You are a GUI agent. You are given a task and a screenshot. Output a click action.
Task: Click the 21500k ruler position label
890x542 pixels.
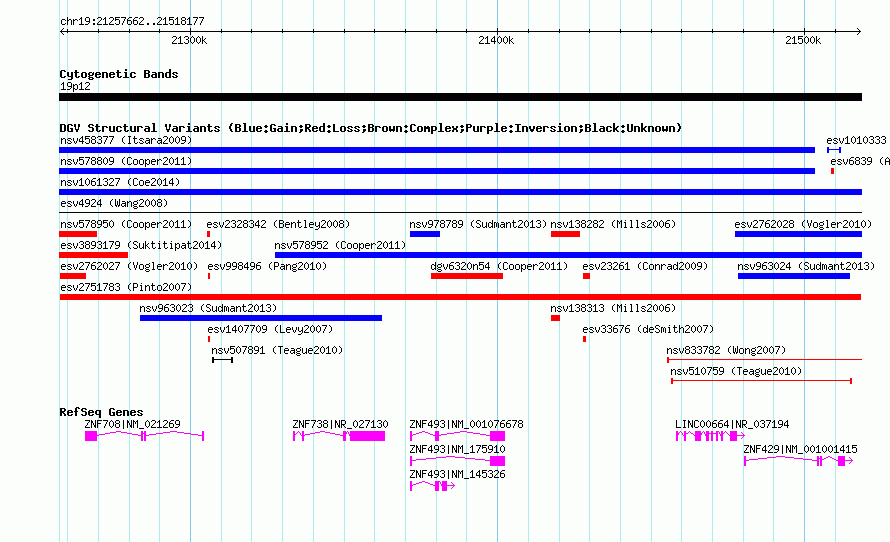(x=803, y=40)
